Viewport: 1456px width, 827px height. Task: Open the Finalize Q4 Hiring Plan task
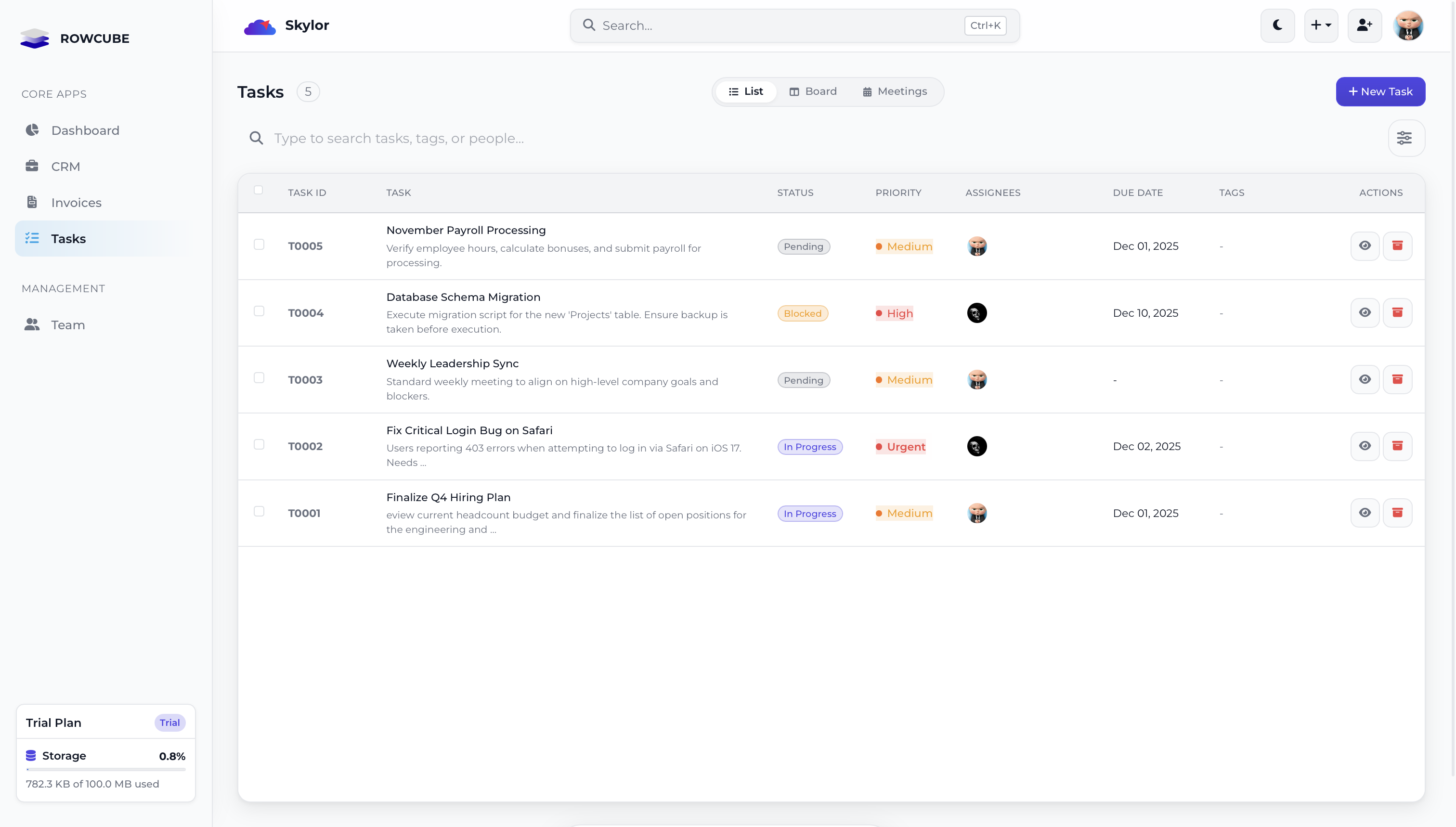pos(448,498)
